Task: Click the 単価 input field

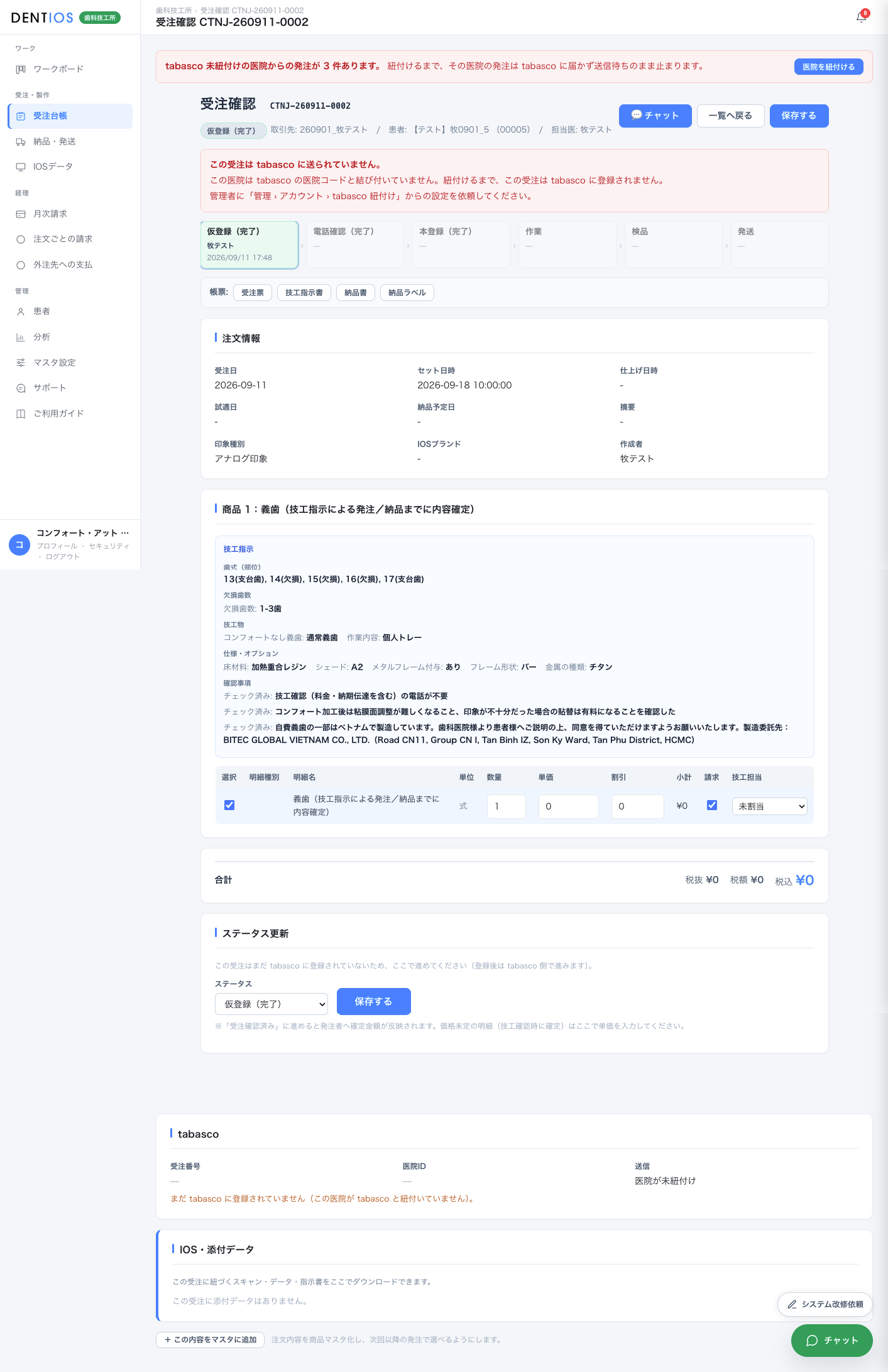Action: (569, 806)
